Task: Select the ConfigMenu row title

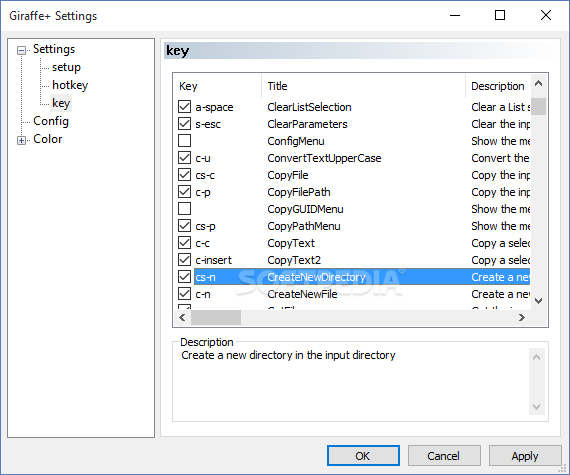Action: tap(296, 141)
